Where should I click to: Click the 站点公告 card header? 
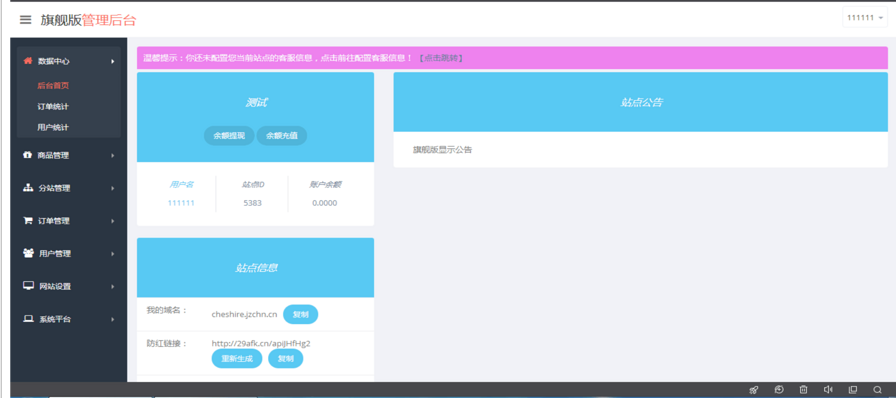641,102
